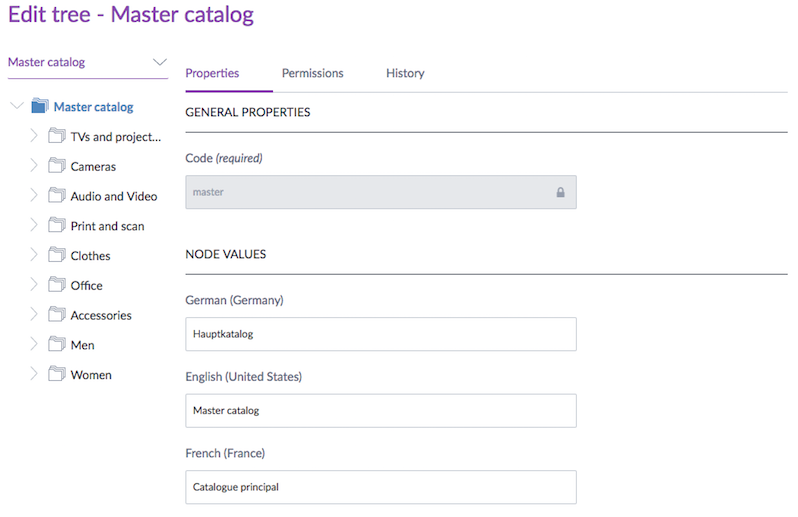
Task: Click the blue Master catalog folder icon
Action: tap(40, 106)
